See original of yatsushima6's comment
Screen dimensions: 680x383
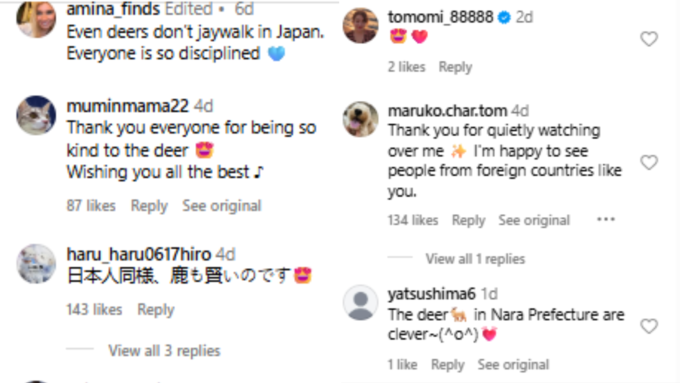tap(513, 365)
